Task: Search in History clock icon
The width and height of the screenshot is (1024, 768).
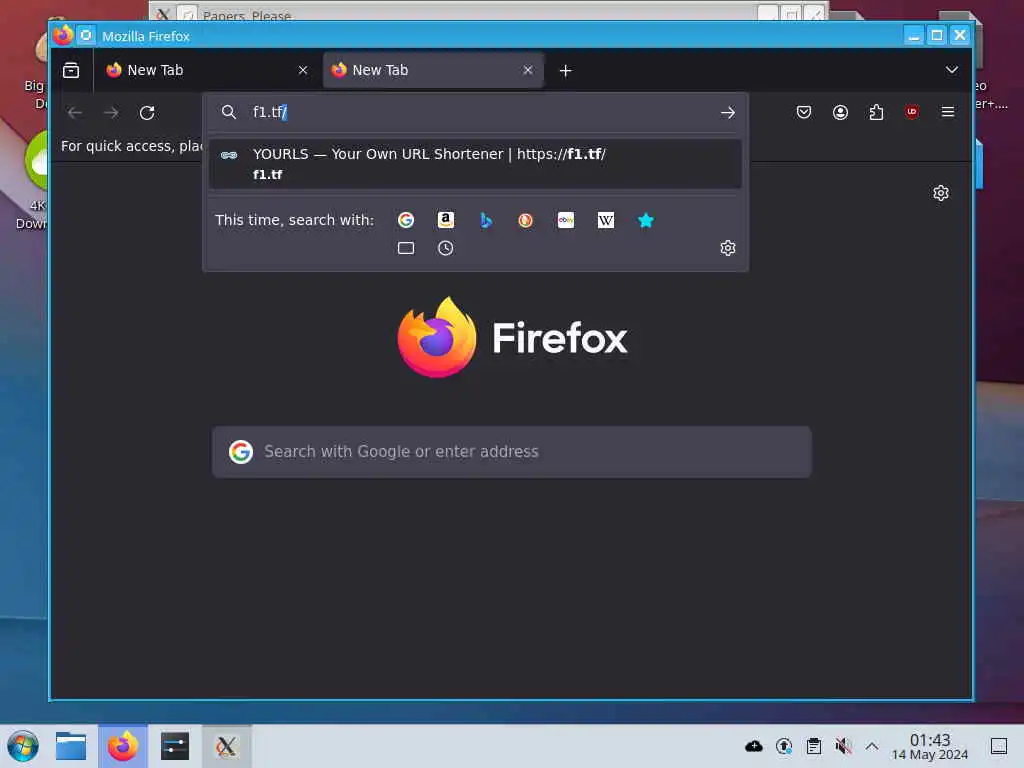Action: [445, 248]
